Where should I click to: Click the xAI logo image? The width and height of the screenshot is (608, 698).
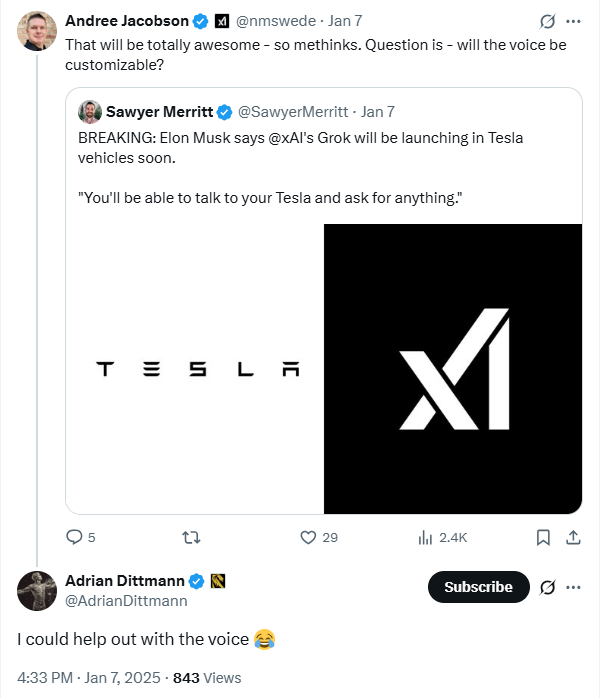coord(453,369)
